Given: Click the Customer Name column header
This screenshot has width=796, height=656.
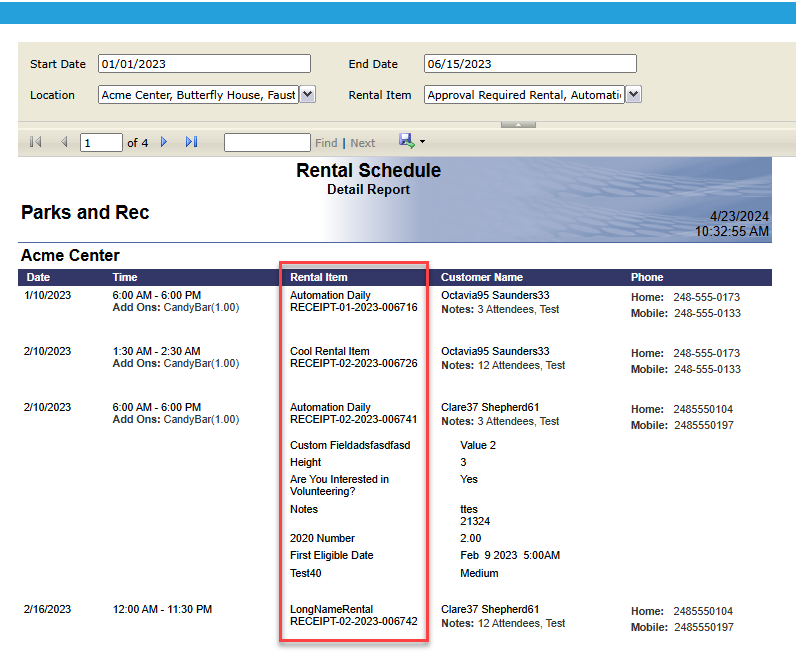Looking at the screenshot, I should (x=482, y=277).
